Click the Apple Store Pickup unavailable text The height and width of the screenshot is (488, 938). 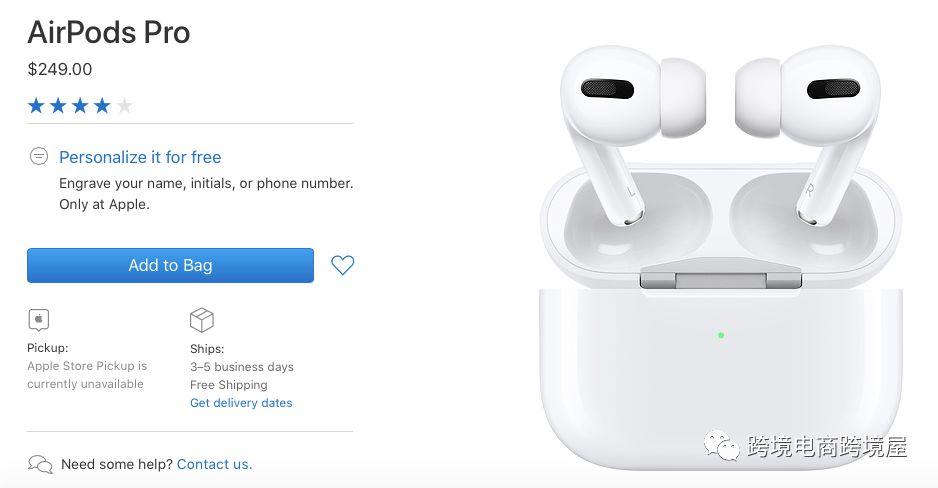click(87, 375)
